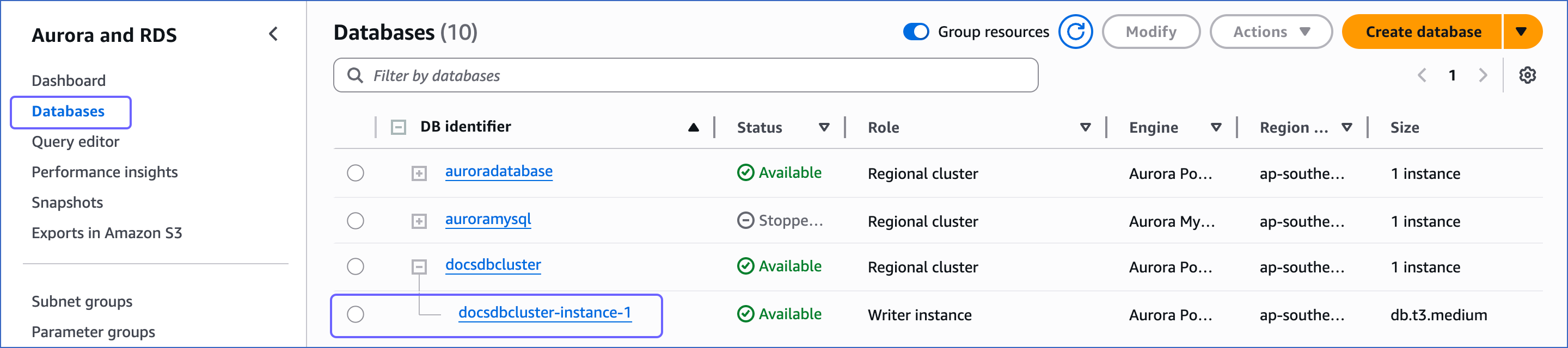Open Snapshots in sidebar
1568x348 pixels.
click(68, 203)
